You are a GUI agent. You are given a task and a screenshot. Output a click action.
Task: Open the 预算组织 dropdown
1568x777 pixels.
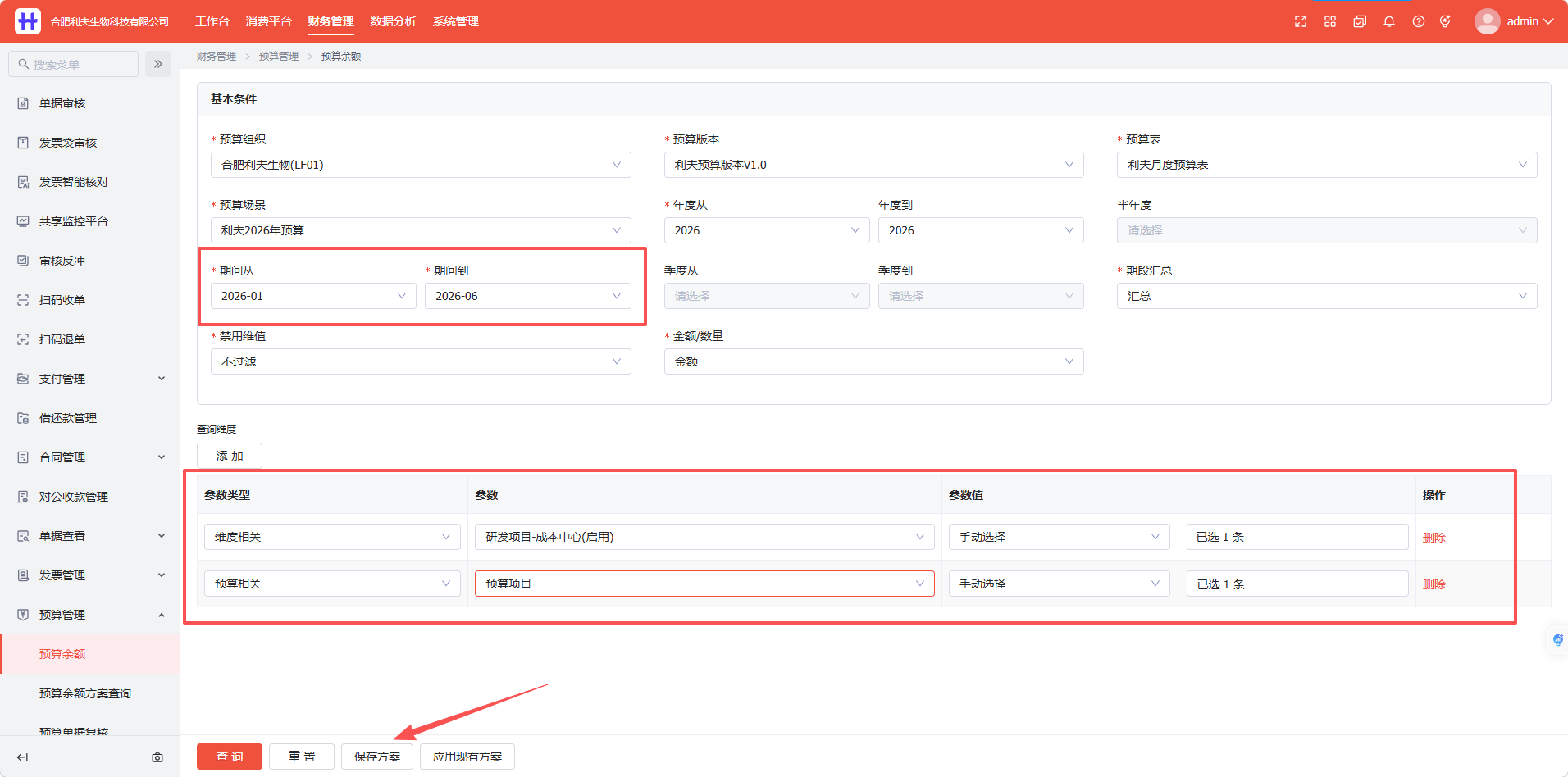click(x=421, y=165)
